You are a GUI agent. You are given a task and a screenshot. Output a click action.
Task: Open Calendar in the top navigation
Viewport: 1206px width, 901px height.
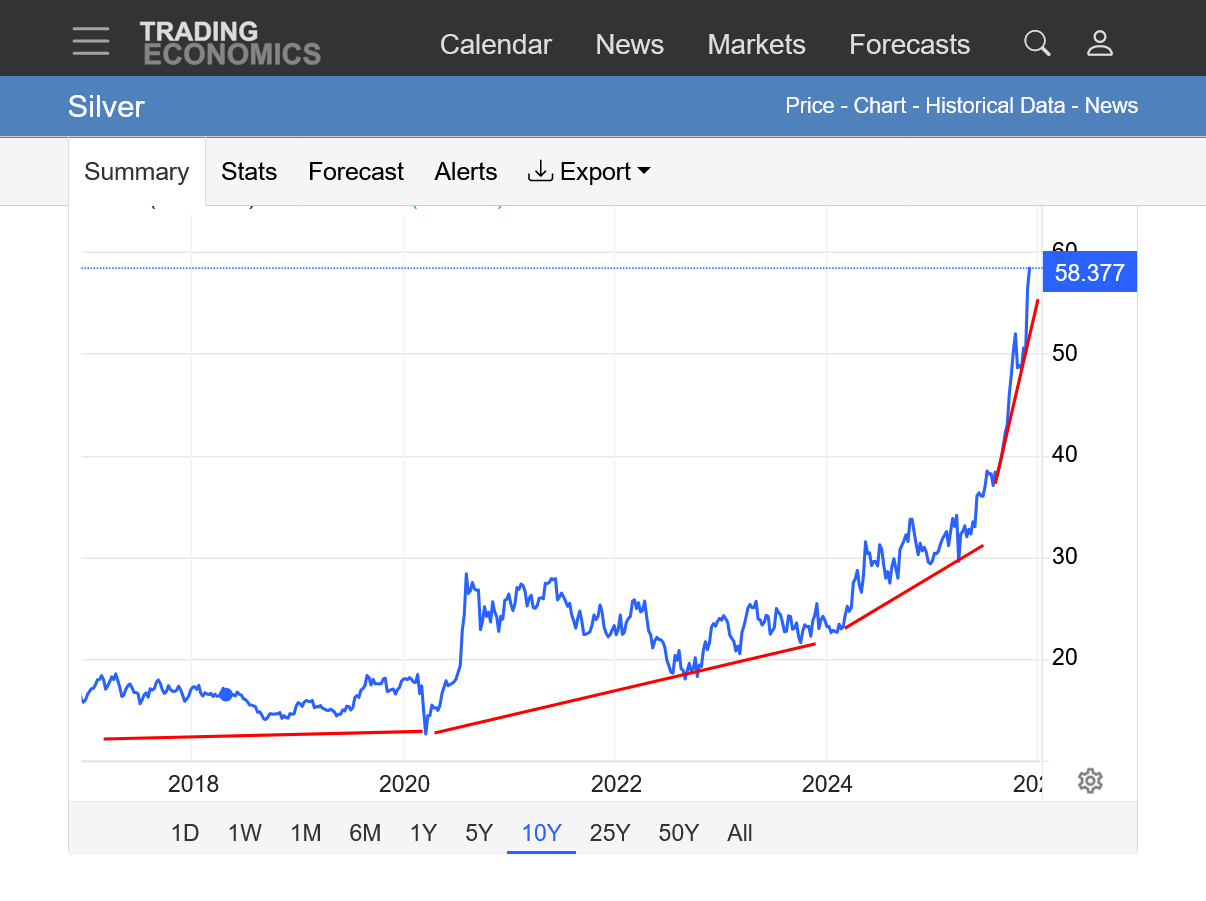[496, 45]
